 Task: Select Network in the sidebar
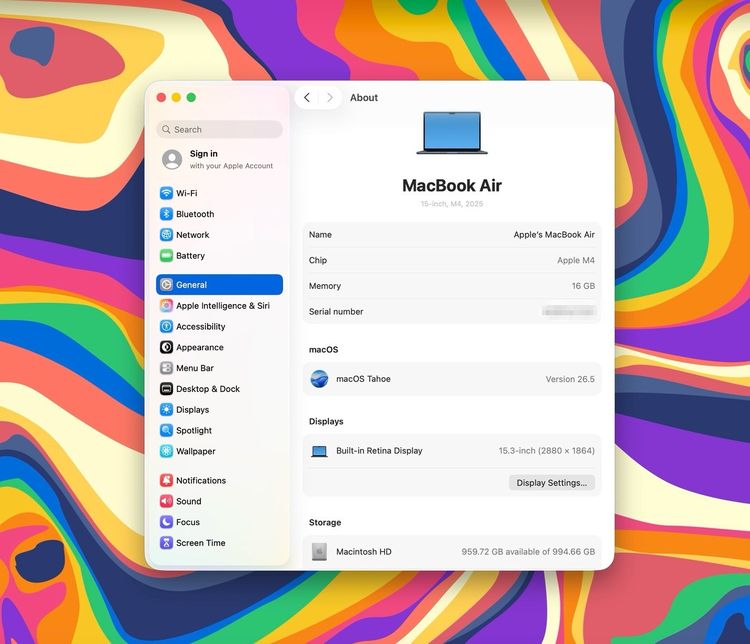click(x=220, y=235)
